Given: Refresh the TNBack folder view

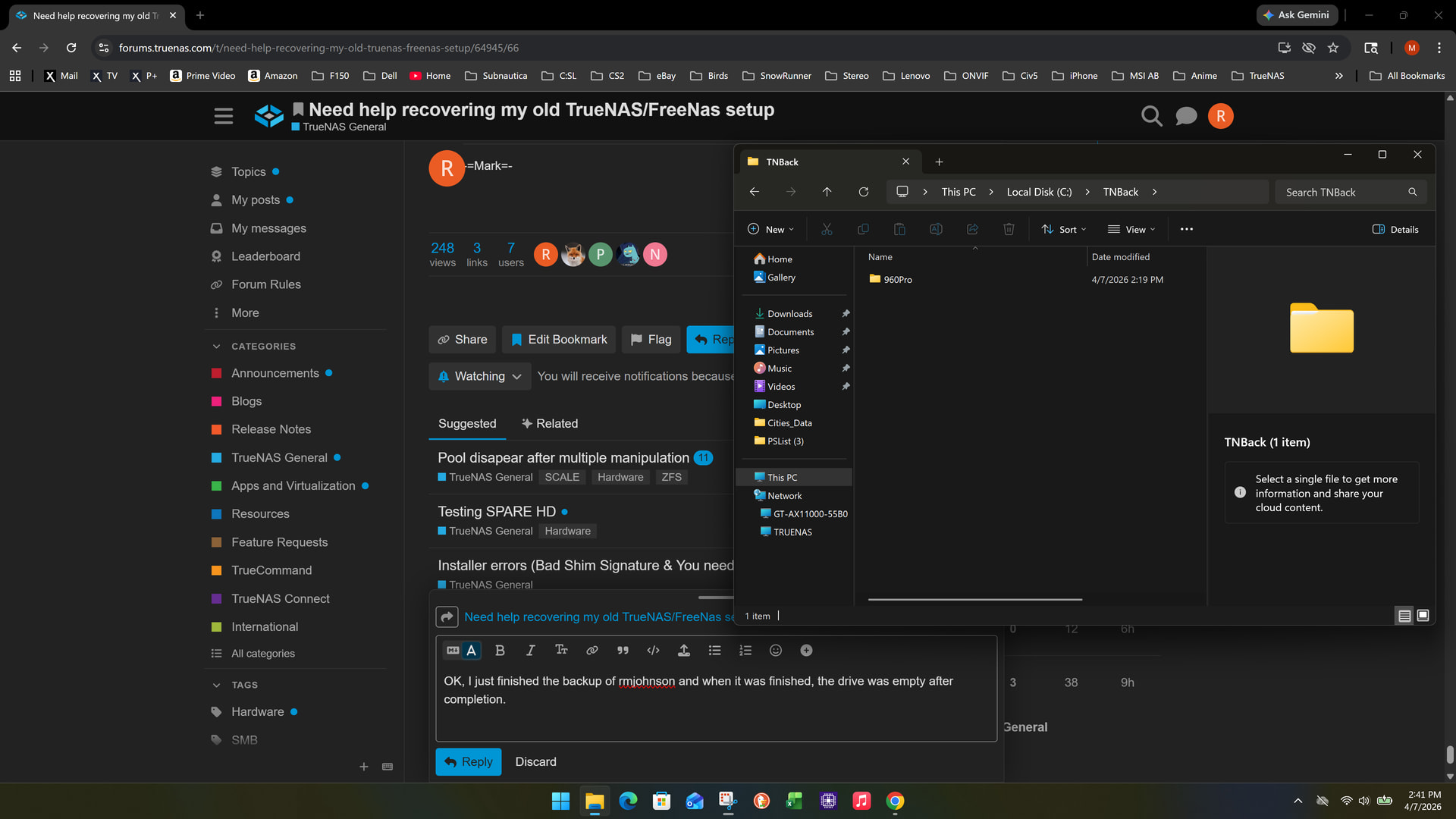Looking at the screenshot, I should tap(863, 192).
